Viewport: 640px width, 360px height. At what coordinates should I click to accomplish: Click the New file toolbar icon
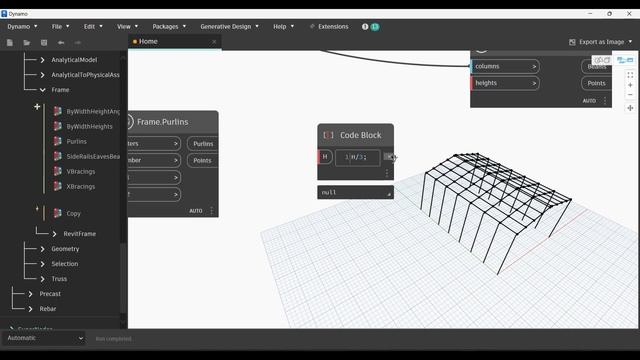10,42
